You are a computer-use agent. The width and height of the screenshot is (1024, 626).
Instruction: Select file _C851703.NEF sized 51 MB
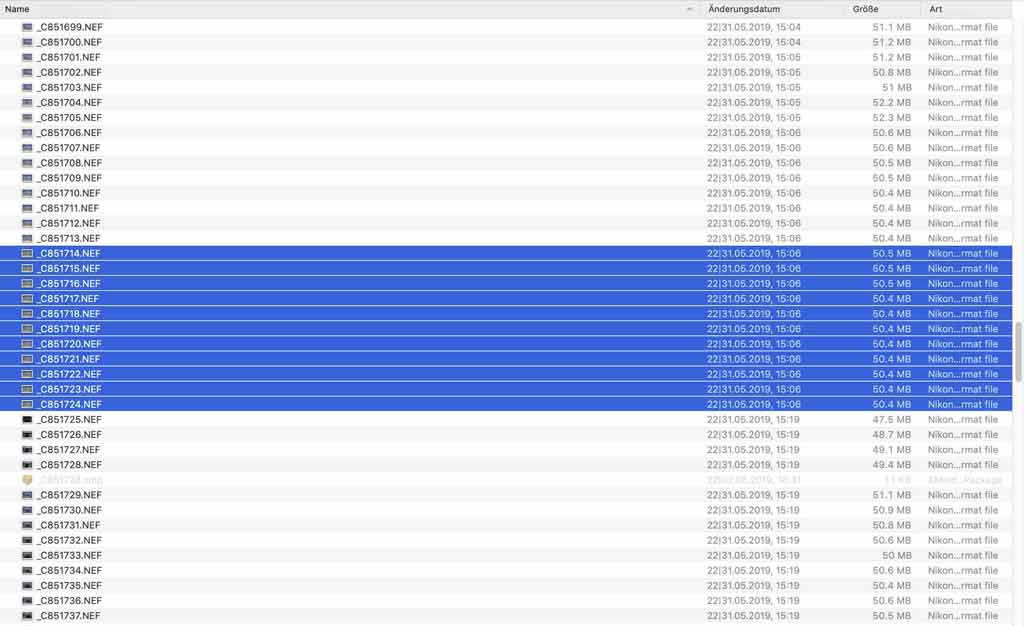coord(506,87)
